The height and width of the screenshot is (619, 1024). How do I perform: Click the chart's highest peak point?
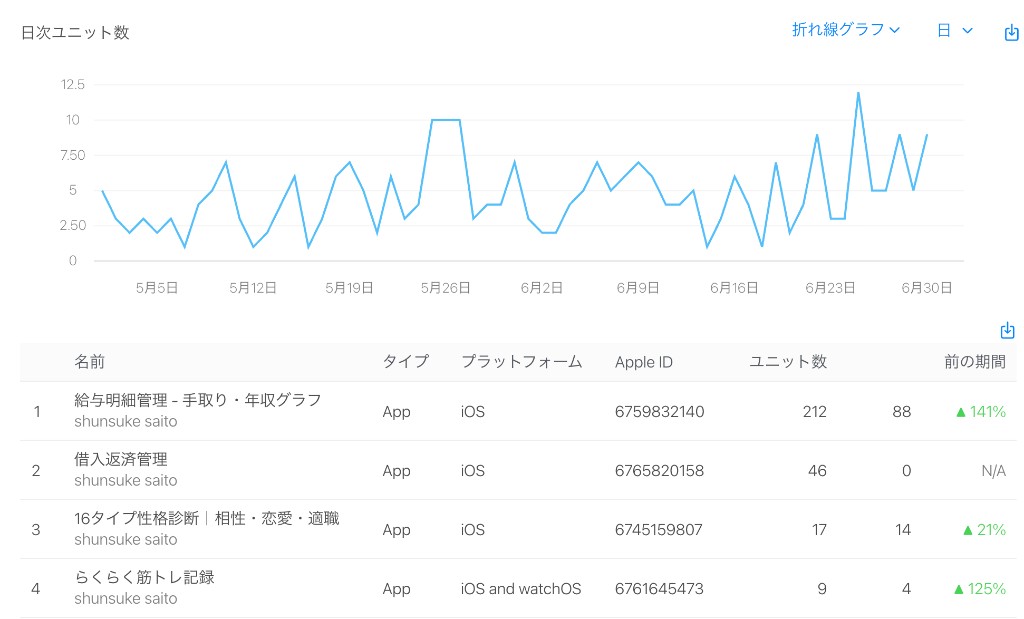858,92
